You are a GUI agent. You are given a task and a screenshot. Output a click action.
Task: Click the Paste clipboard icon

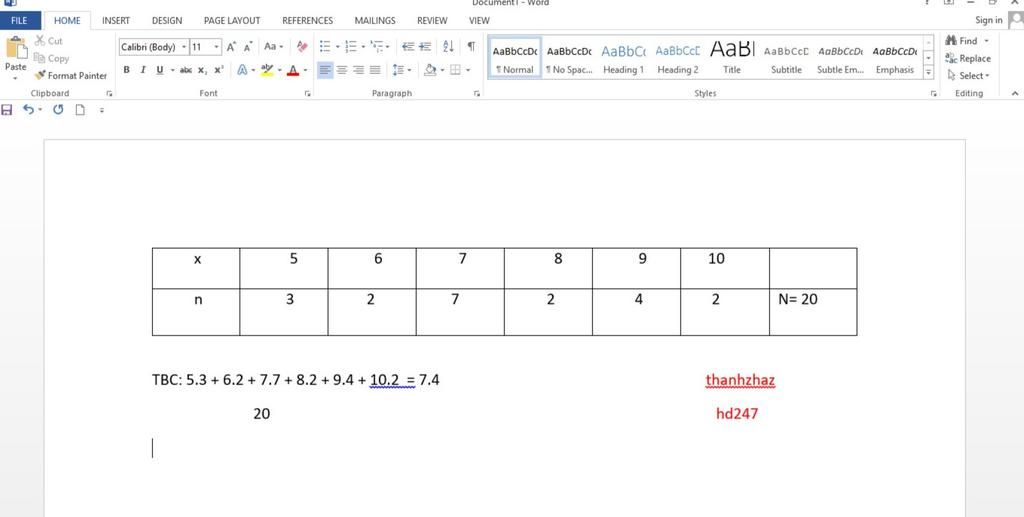click(16, 49)
